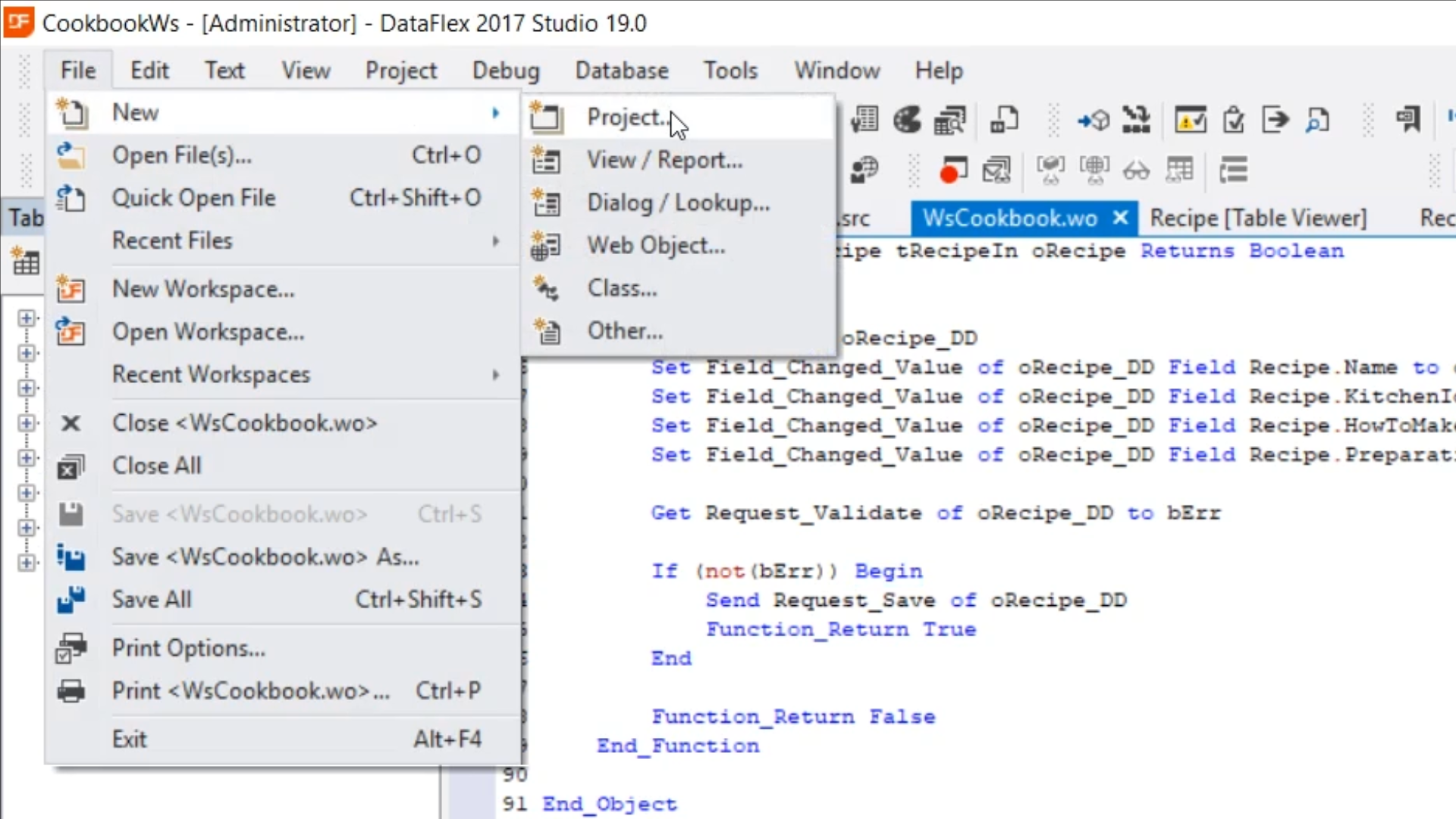The image size is (1456, 819).
Task: Click Open Workspace... menu entry
Action: point(208,332)
